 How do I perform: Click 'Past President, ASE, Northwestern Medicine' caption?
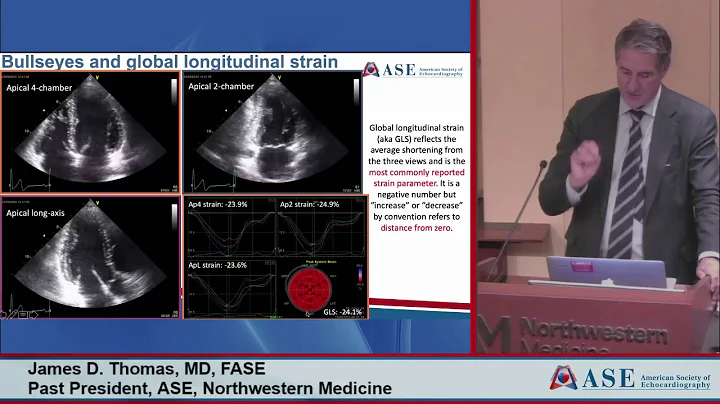[210, 388]
